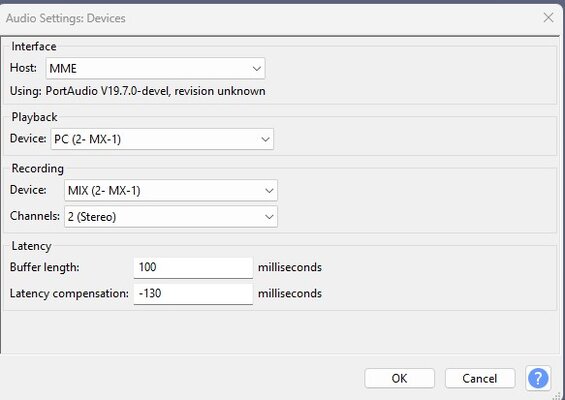565x400 pixels.
Task: Click the Host dropdown chevron arrow
Action: pos(257,68)
